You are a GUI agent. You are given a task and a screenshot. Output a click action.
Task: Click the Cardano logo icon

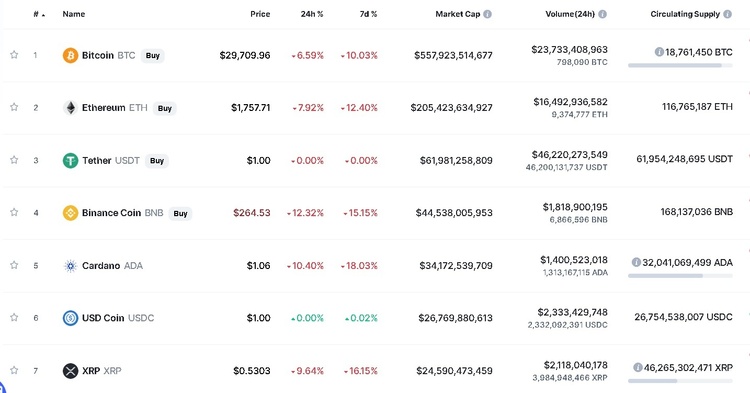[70, 266]
